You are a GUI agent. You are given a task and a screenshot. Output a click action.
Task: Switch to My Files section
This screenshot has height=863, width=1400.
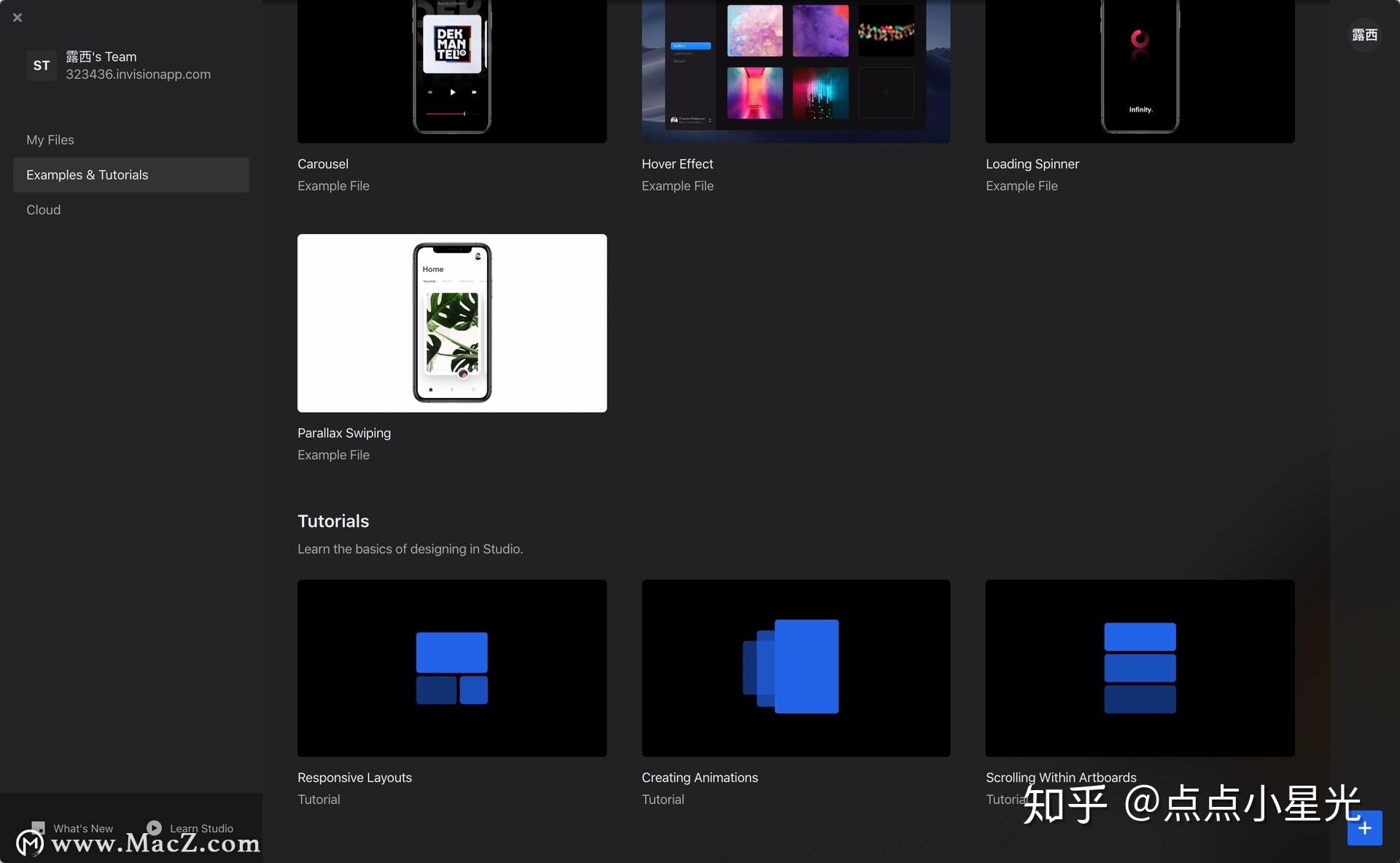tap(50, 139)
